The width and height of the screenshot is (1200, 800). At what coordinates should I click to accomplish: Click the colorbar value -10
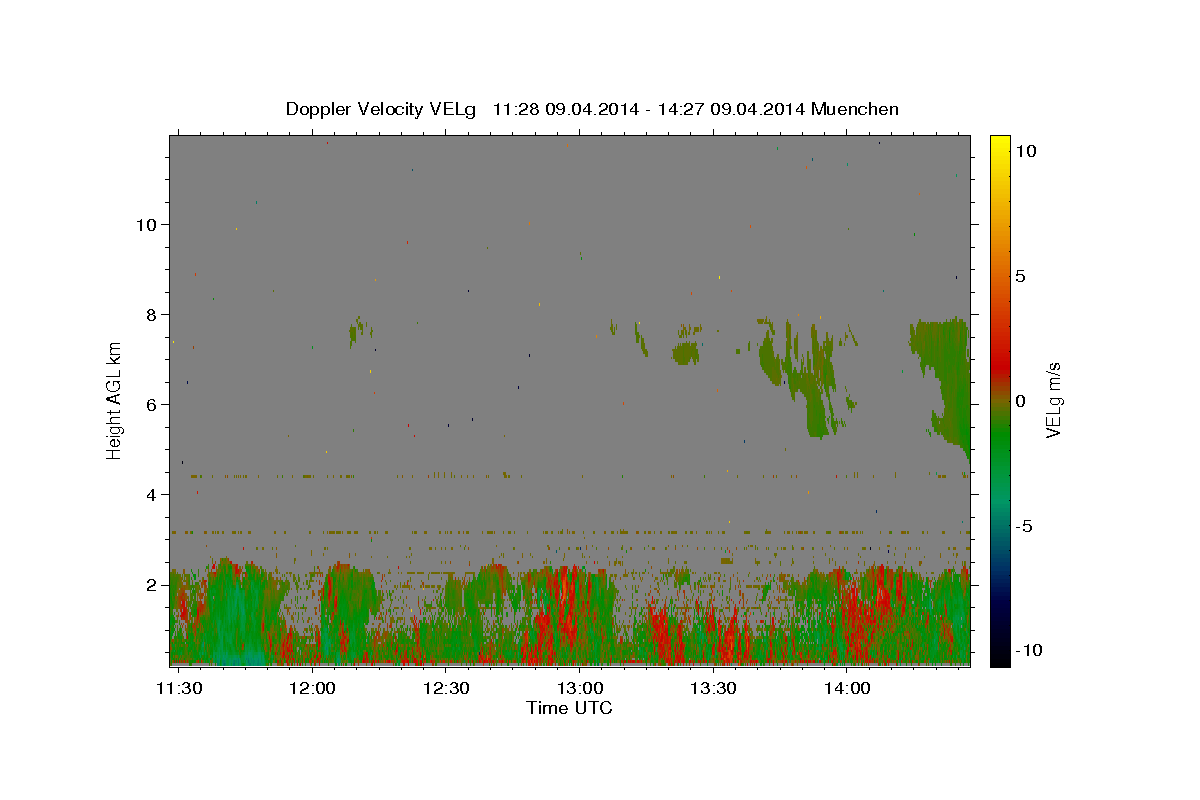tap(1027, 651)
